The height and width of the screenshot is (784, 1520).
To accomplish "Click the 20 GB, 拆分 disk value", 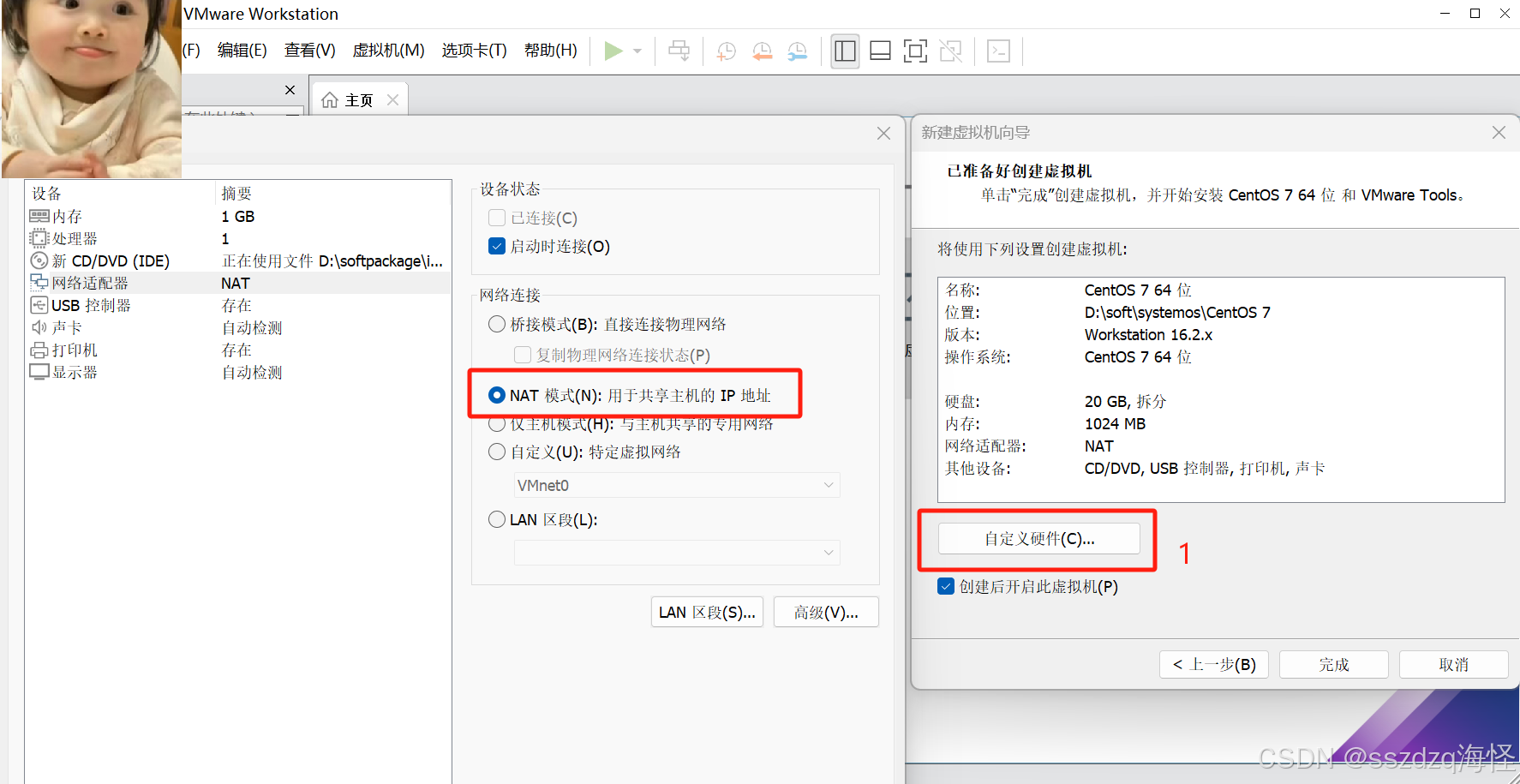I will click(1125, 402).
